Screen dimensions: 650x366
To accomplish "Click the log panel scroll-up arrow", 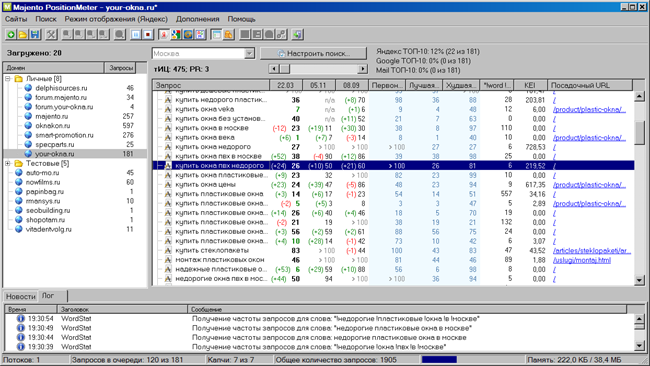I will pos(639,319).
